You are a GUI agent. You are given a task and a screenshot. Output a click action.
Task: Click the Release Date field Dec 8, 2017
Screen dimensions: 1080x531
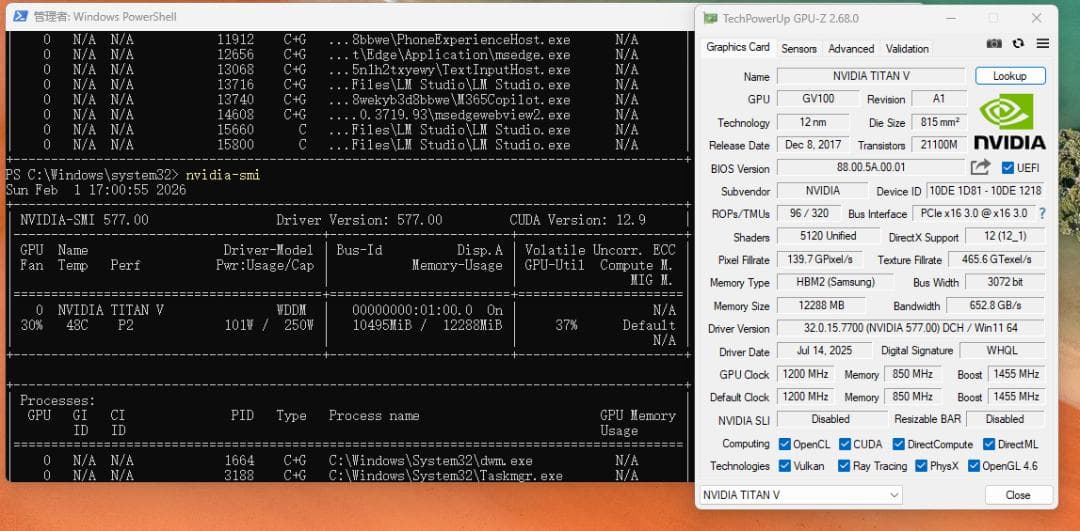(813, 145)
